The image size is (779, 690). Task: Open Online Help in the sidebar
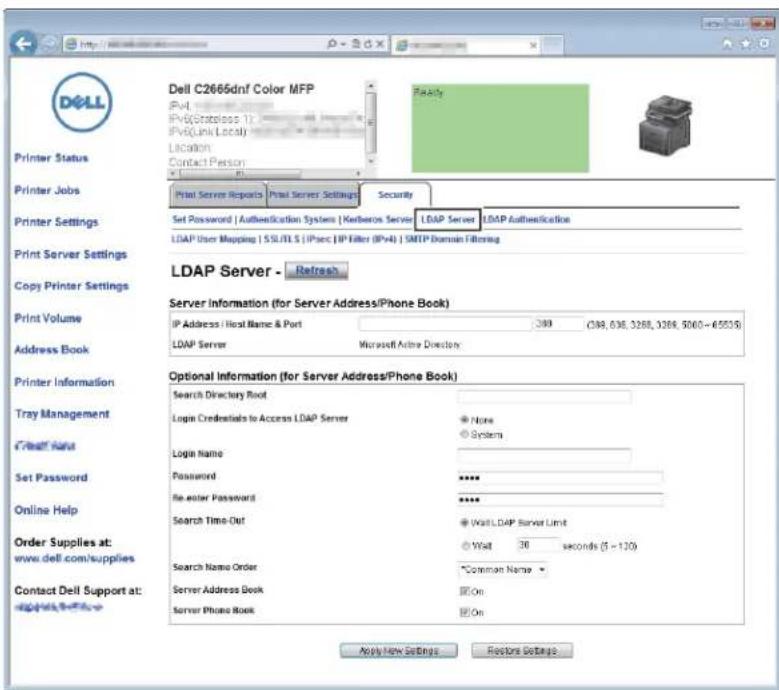click(x=46, y=510)
